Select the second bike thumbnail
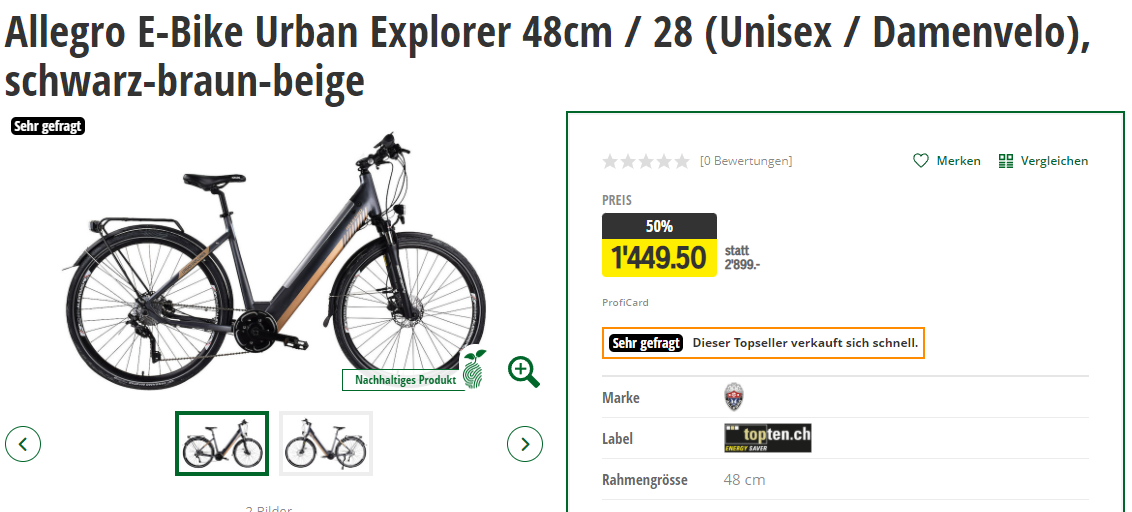1132x512 pixels. pos(326,443)
